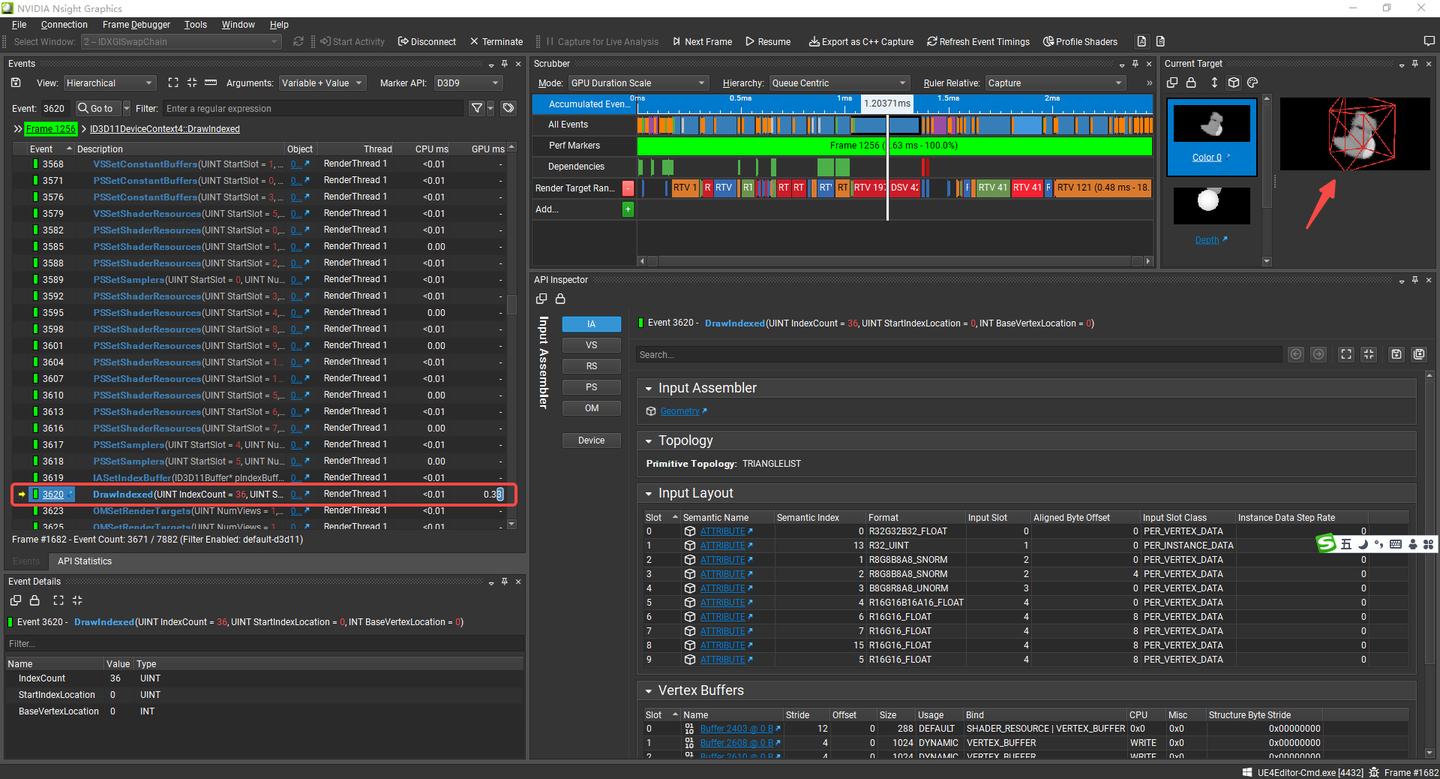Click the Geometry link in Input Assembler
The image size is (1440, 779).
pyautogui.click(x=680, y=411)
